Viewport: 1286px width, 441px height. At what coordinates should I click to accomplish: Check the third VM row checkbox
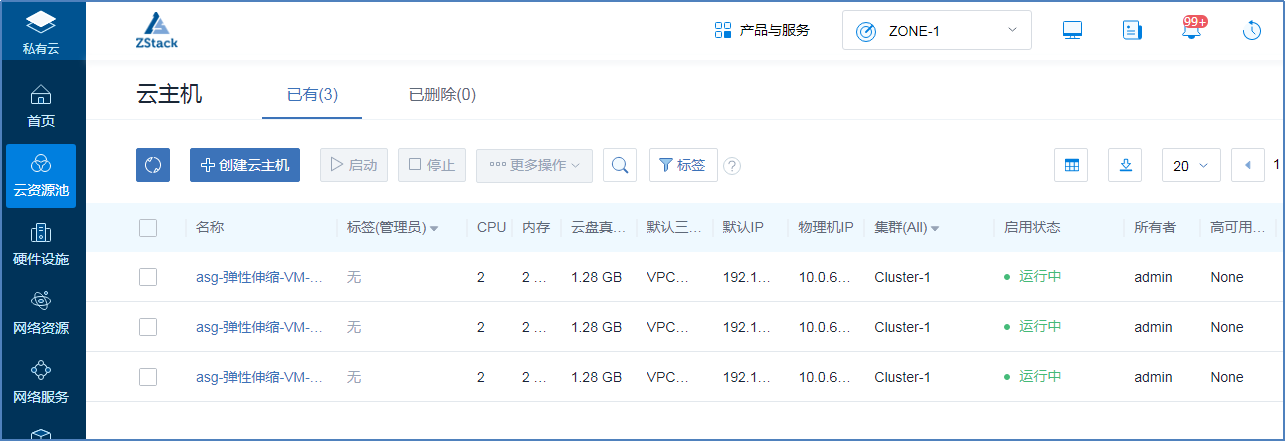(x=148, y=377)
